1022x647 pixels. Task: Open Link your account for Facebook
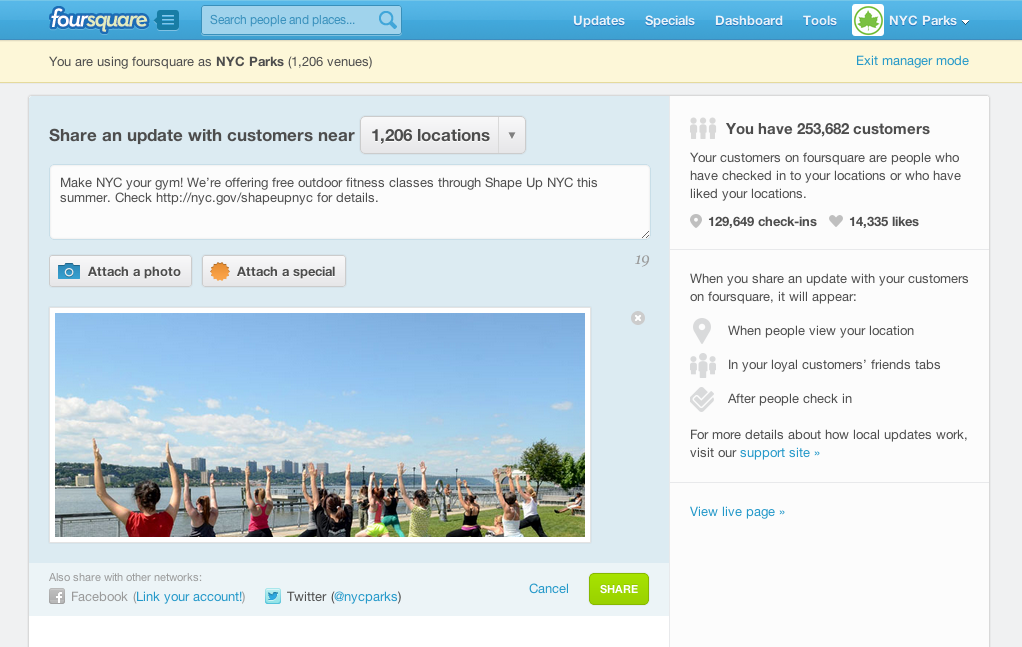pyautogui.click(x=190, y=596)
